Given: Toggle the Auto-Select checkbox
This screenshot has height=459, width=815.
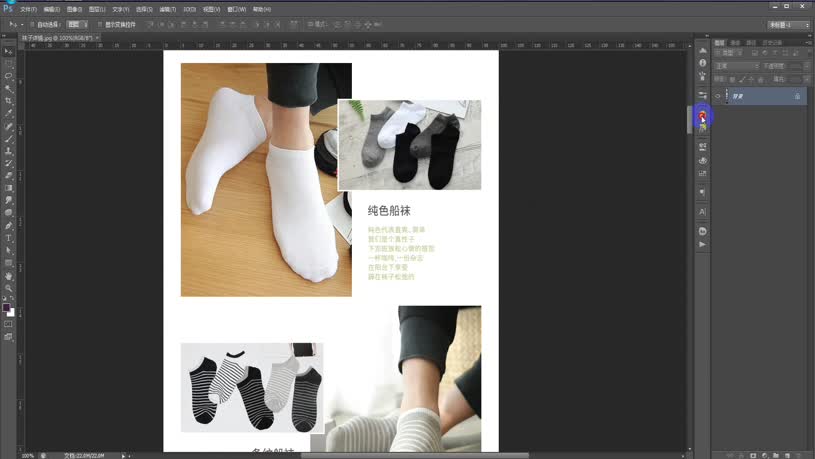Looking at the screenshot, I should (x=32, y=24).
